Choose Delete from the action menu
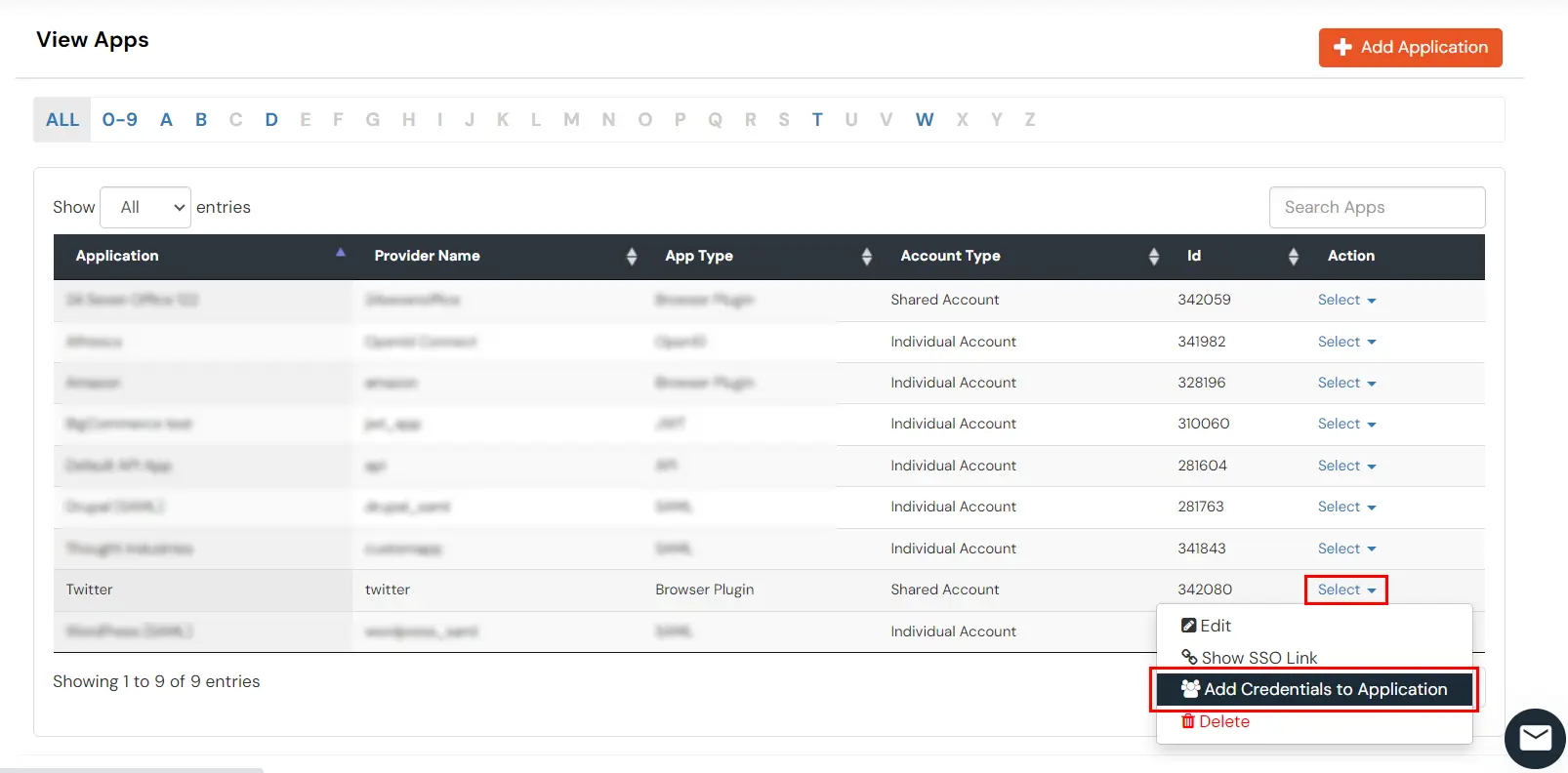 tap(1314, 721)
